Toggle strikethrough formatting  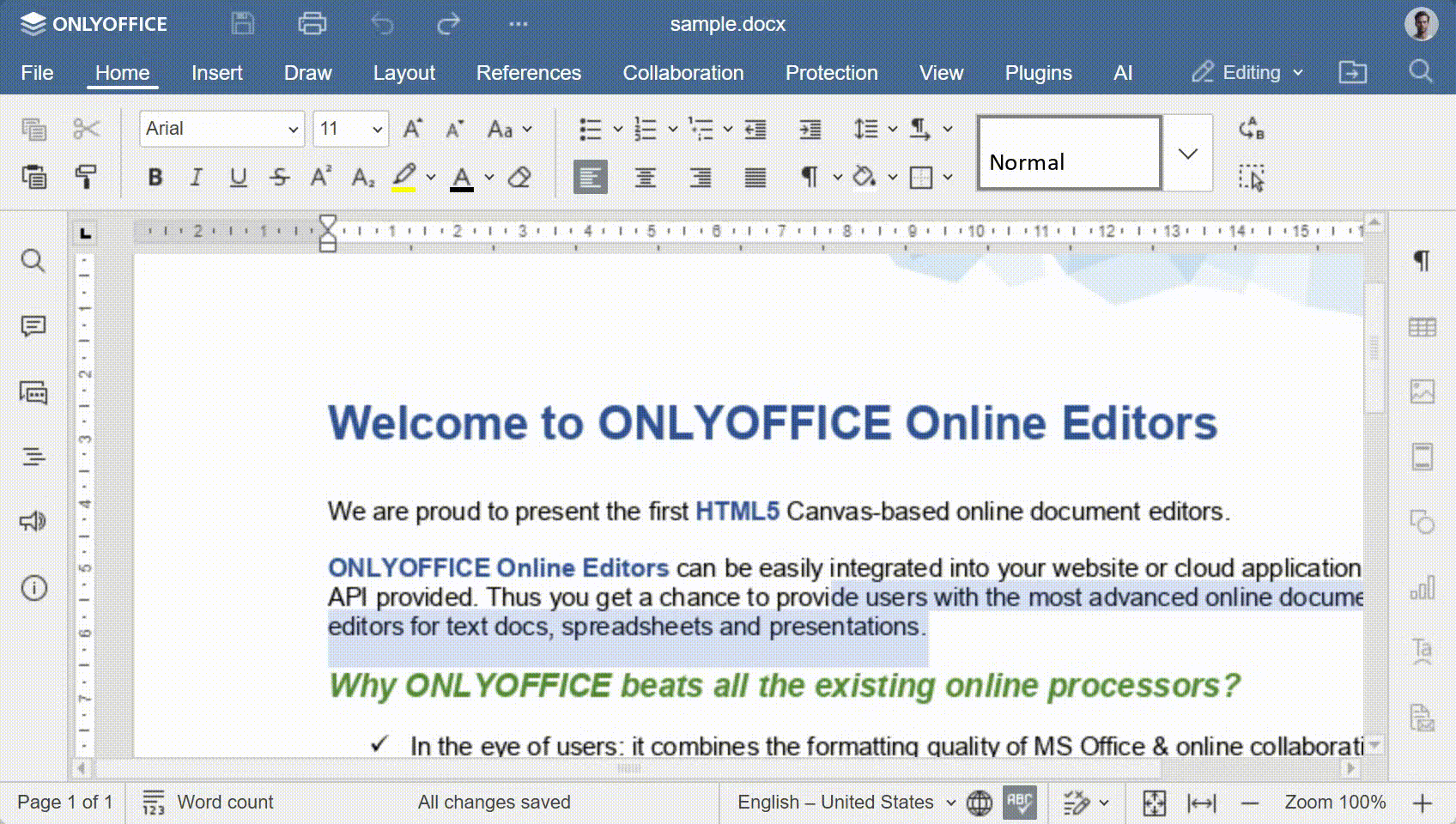pos(280,178)
